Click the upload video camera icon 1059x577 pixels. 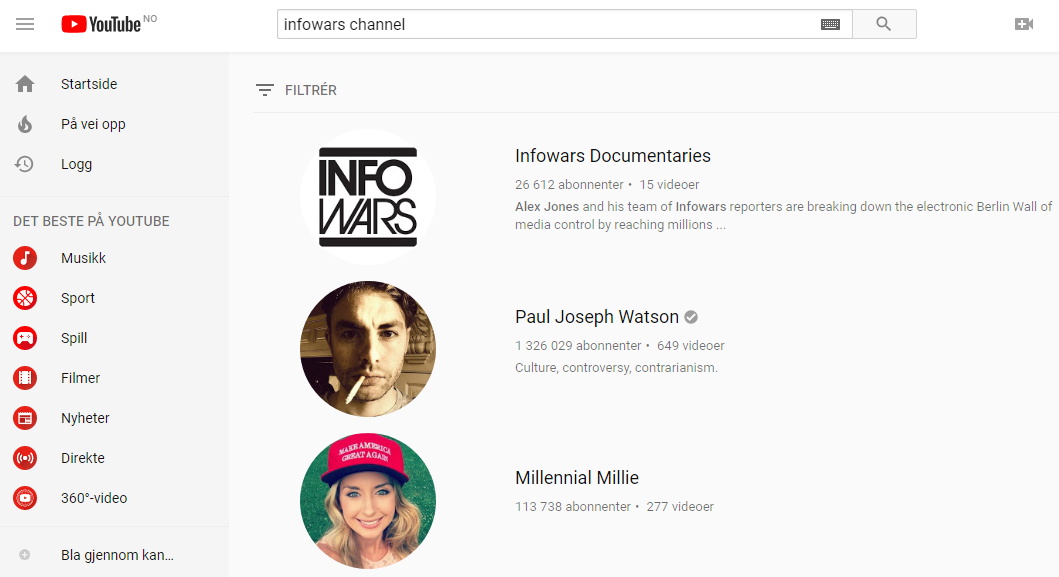[x=1024, y=24]
